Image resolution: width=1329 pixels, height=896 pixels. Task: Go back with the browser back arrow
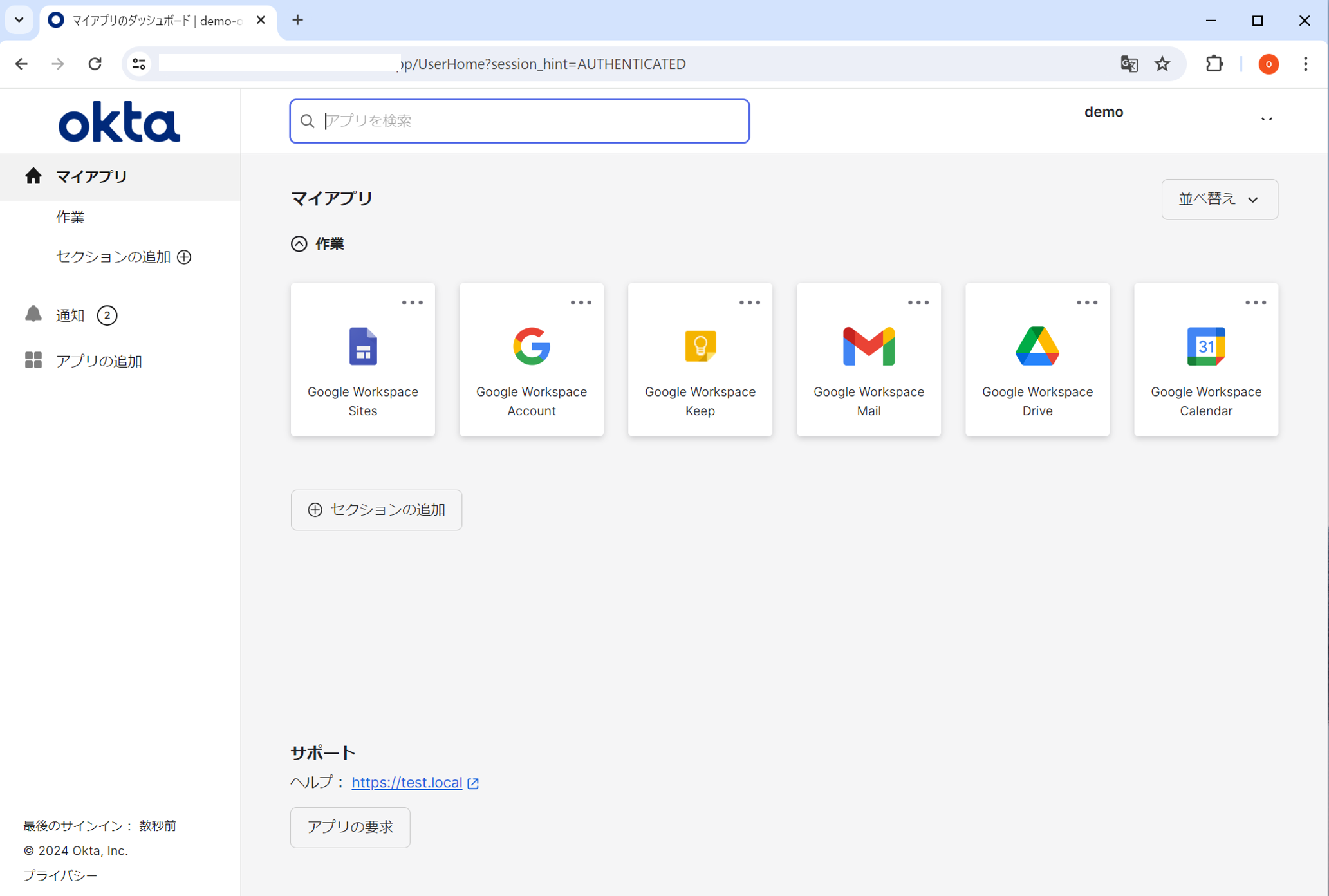(x=21, y=64)
